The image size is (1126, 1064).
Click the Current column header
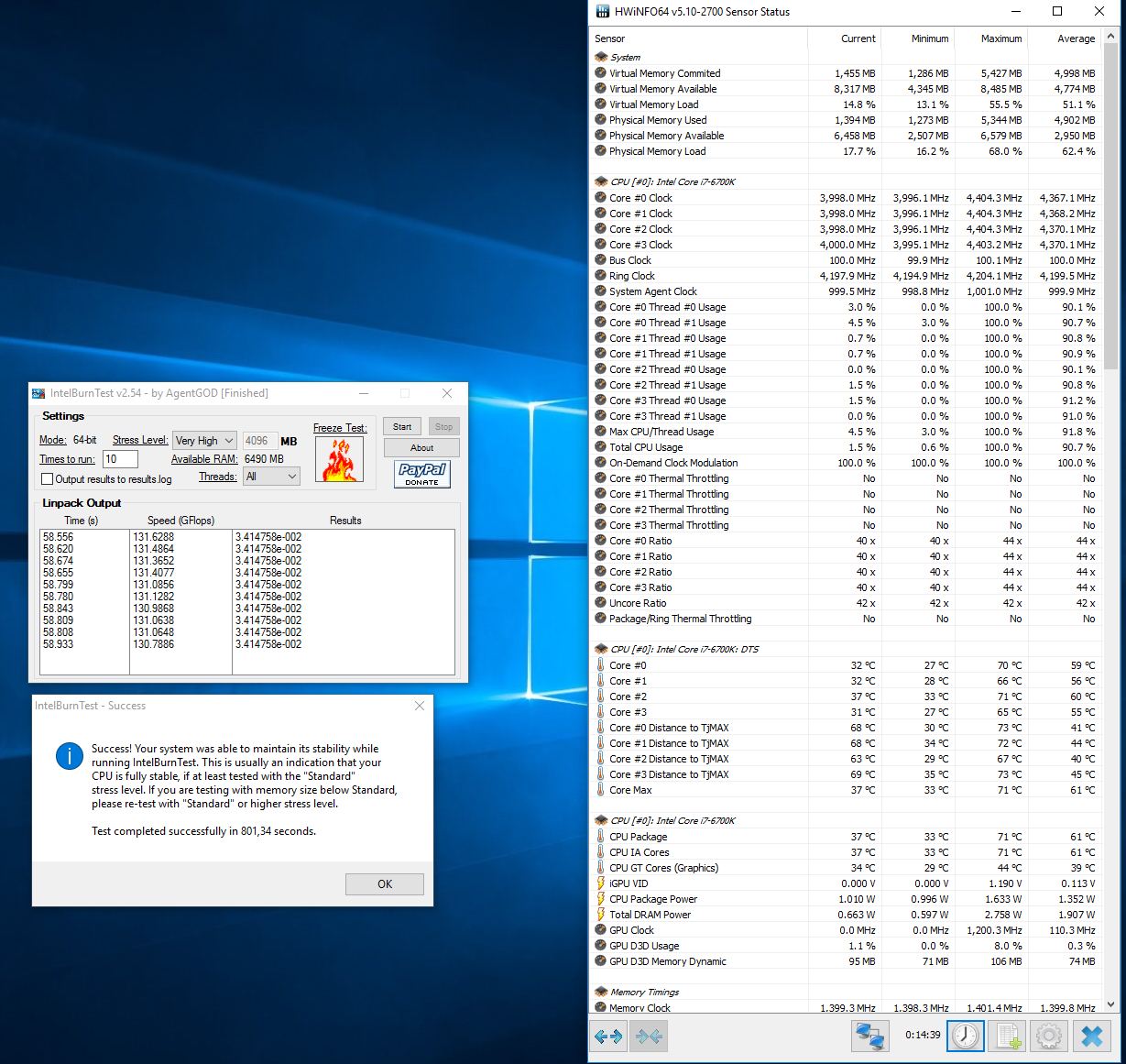844,38
